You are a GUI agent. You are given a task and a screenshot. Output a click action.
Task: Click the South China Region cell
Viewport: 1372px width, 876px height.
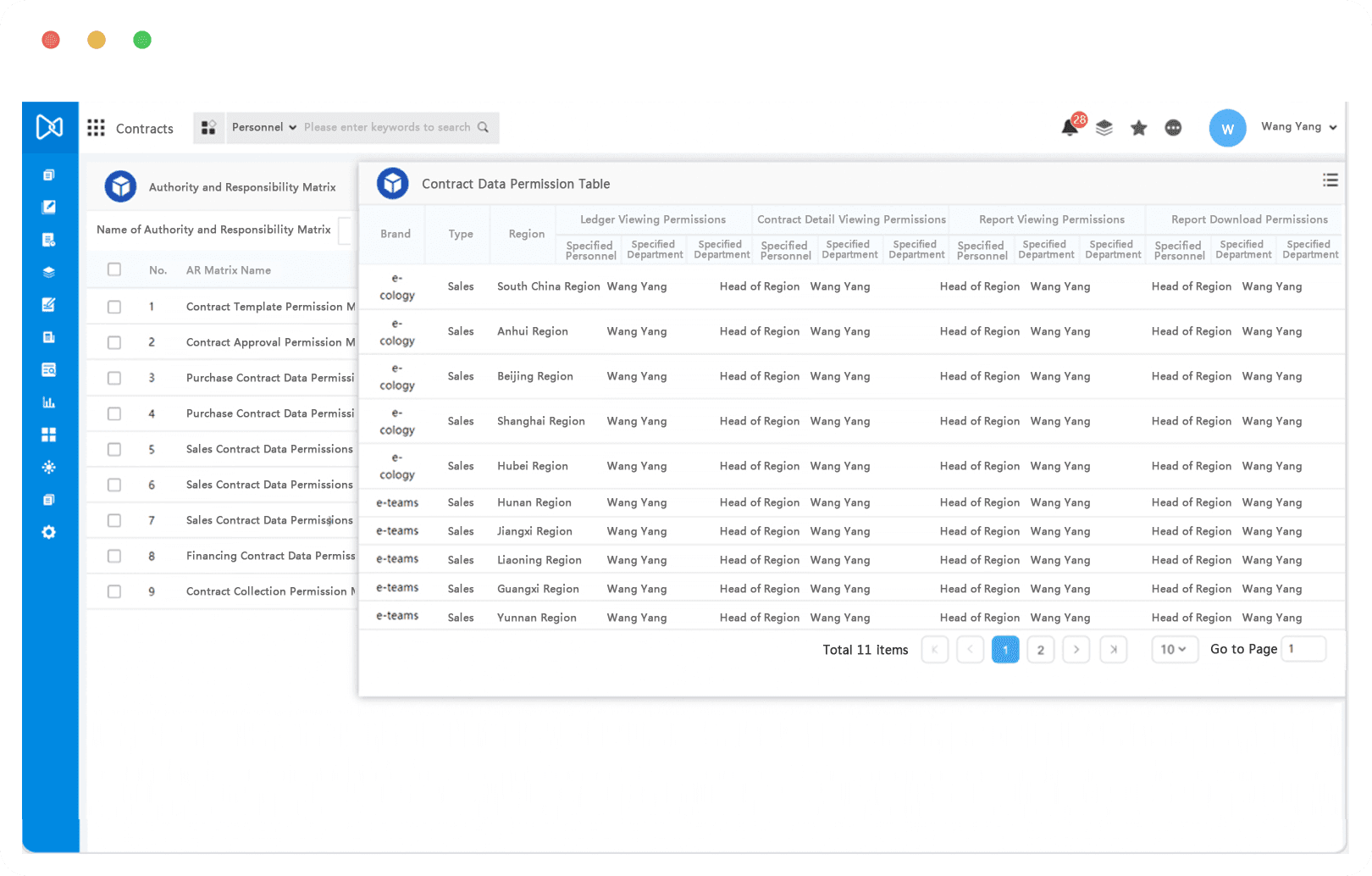click(548, 286)
